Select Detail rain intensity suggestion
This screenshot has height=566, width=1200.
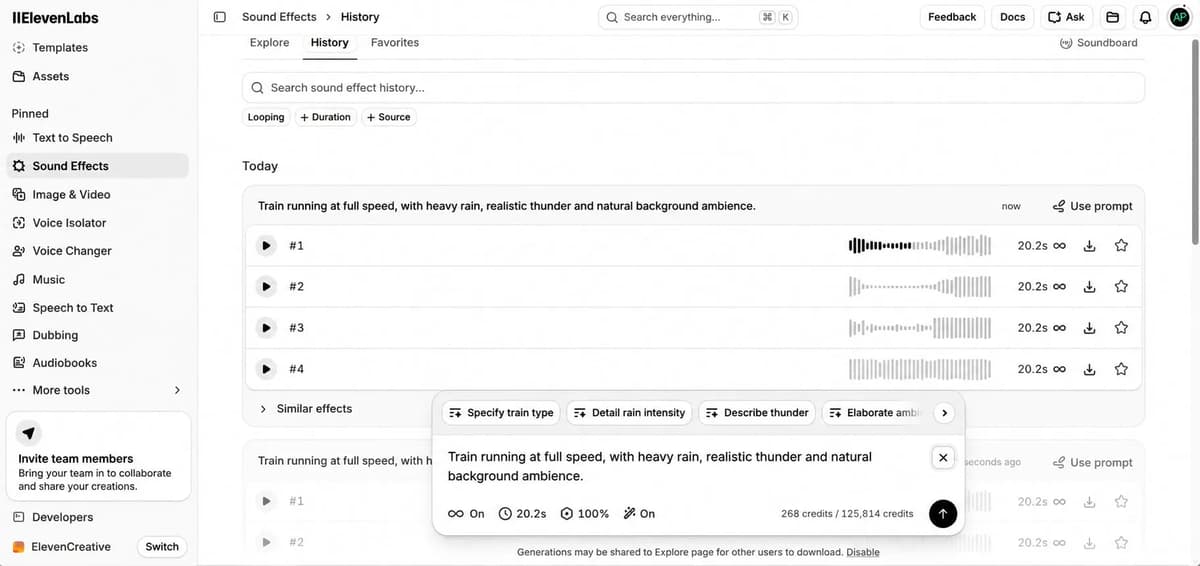629,413
